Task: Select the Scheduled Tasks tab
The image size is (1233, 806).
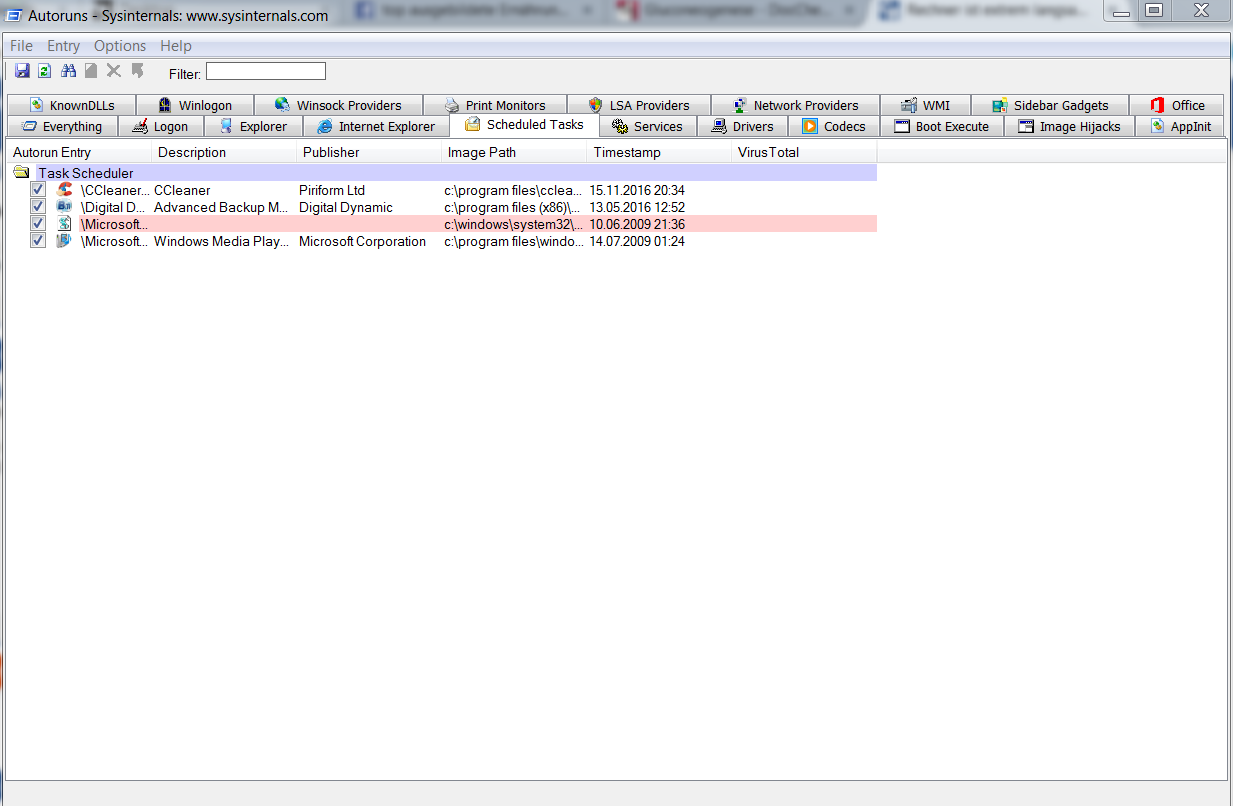Action: pos(524,125)
